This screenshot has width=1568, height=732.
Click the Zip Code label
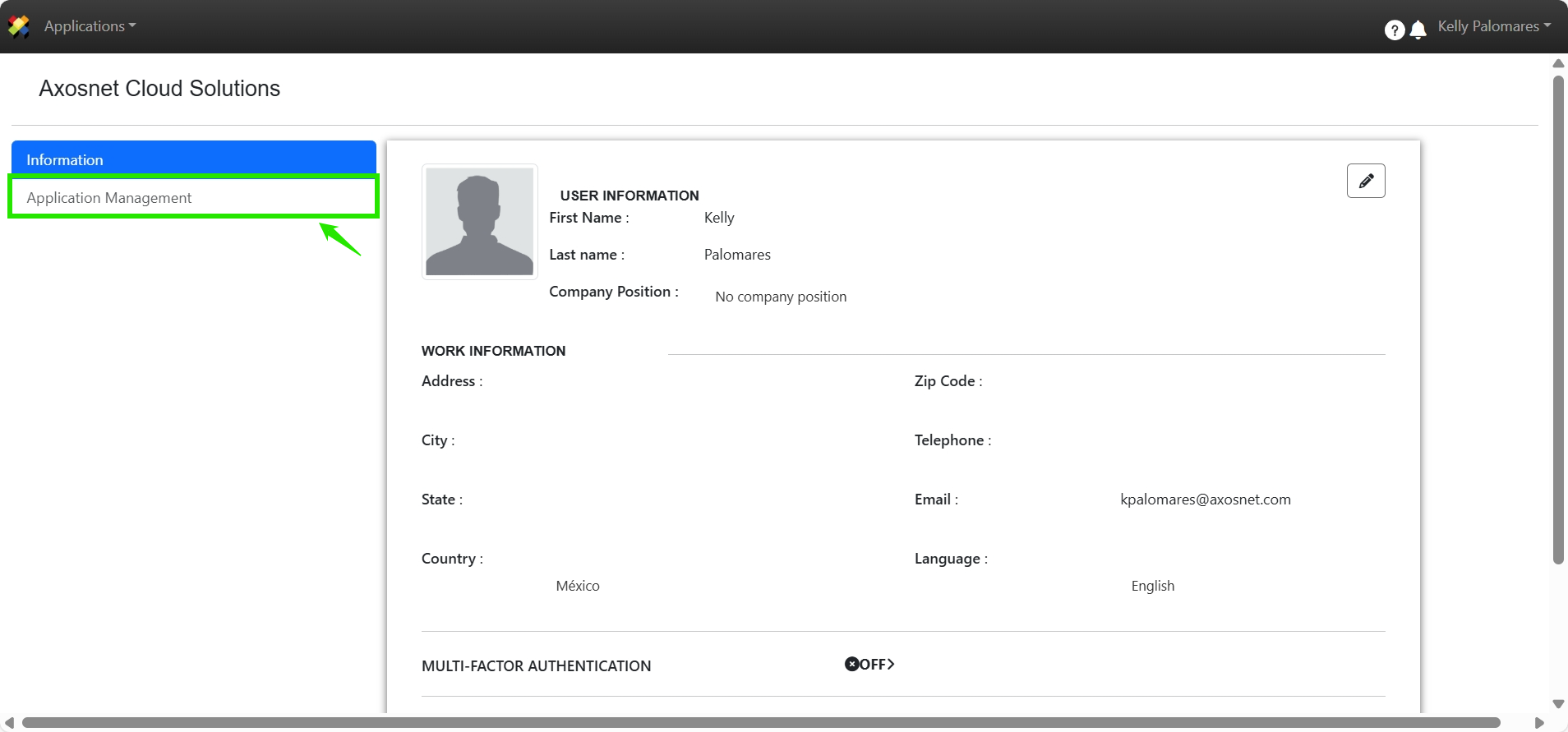click(948, 381)
